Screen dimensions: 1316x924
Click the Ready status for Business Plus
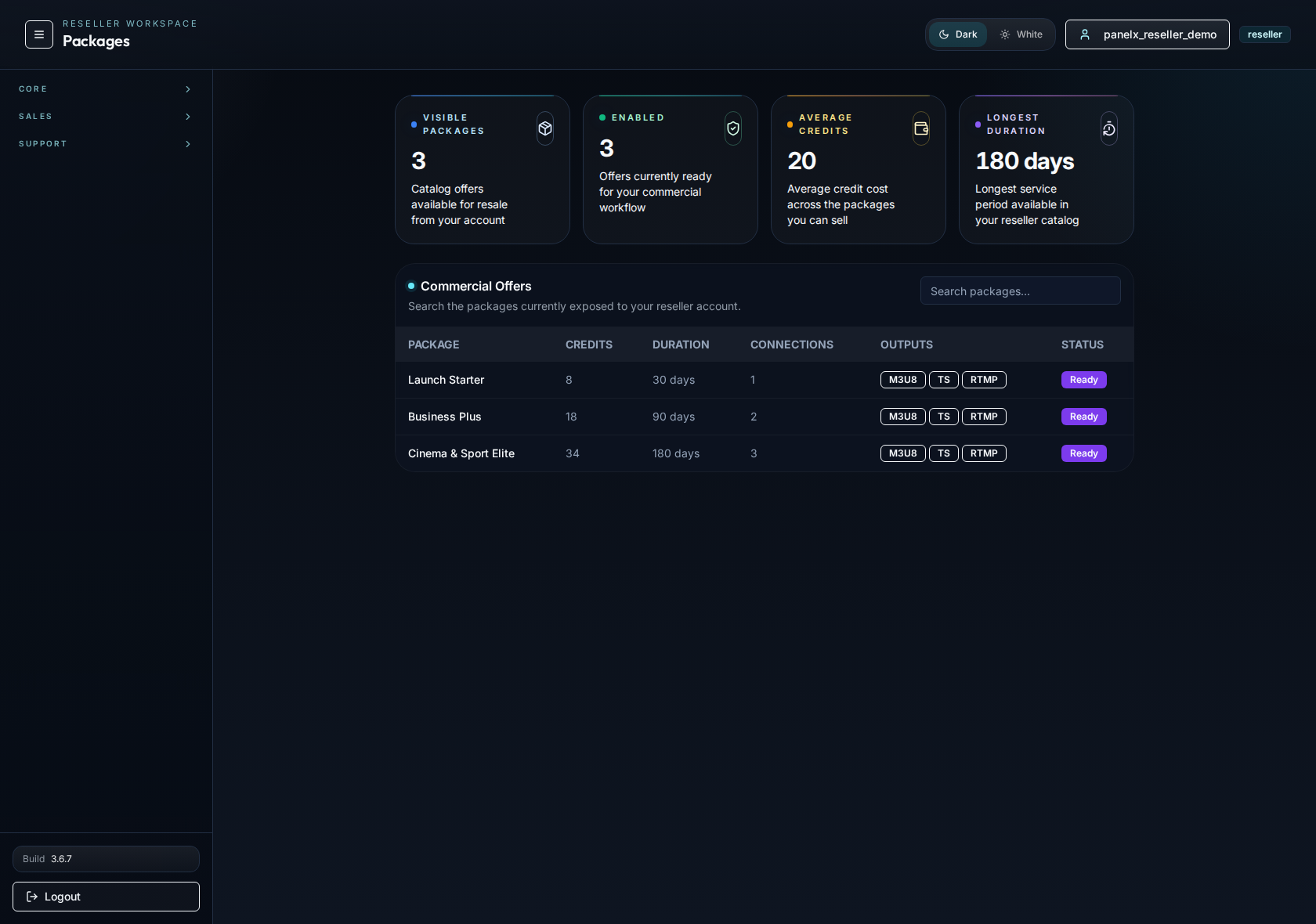point(1083,417)
